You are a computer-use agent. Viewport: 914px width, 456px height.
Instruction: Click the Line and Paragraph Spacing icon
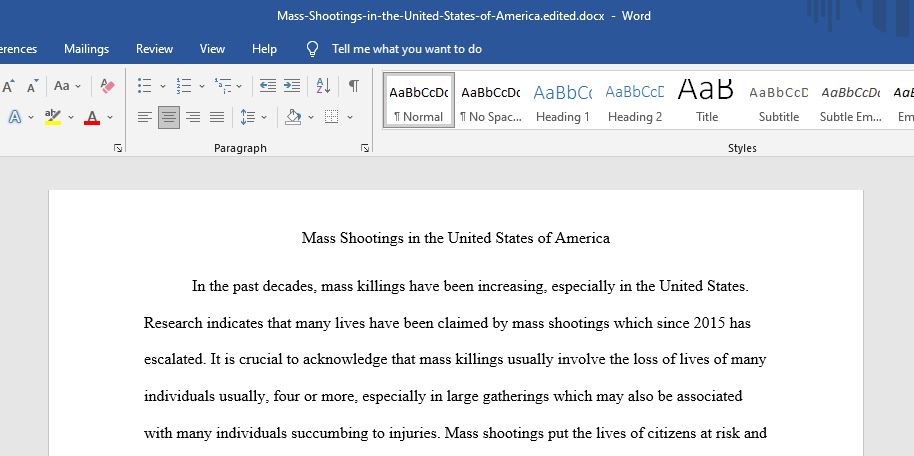(x=248, y=117)
